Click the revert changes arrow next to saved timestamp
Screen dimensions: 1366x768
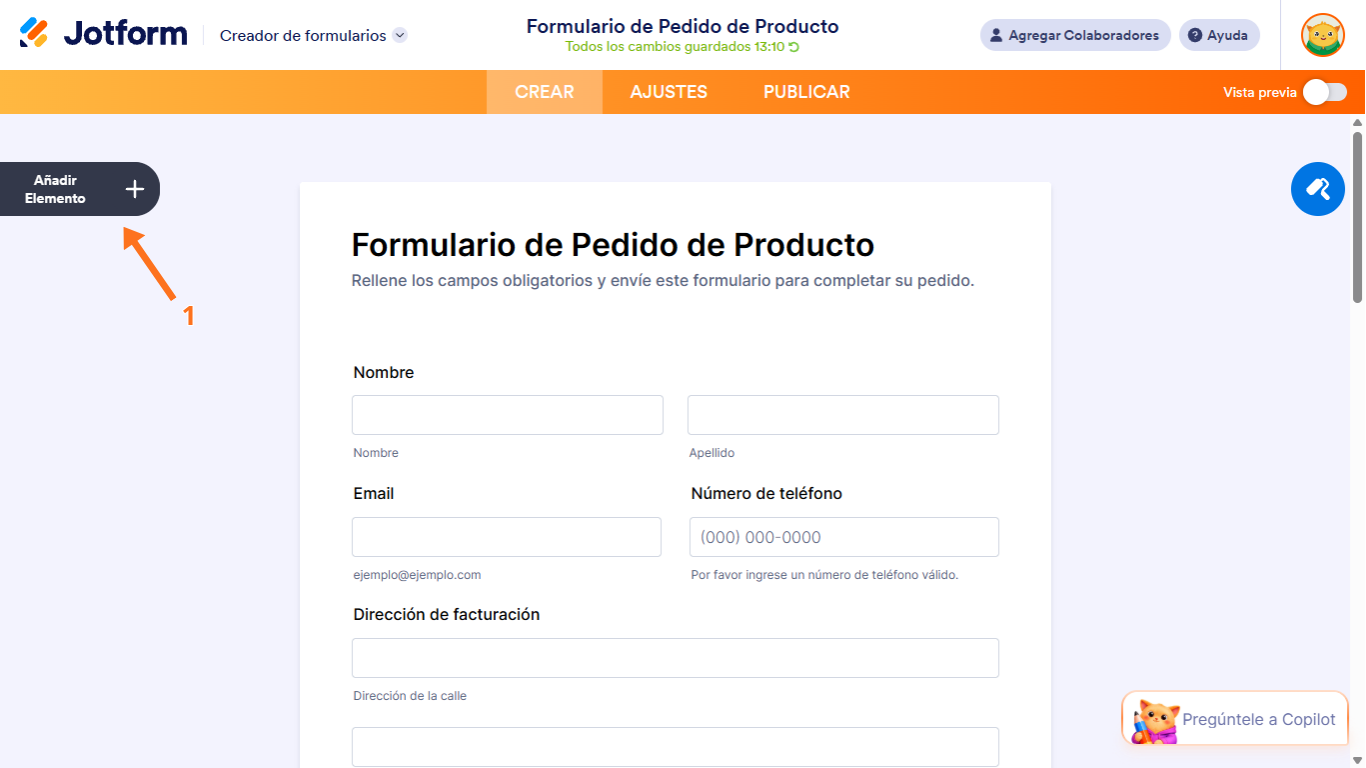796,45
